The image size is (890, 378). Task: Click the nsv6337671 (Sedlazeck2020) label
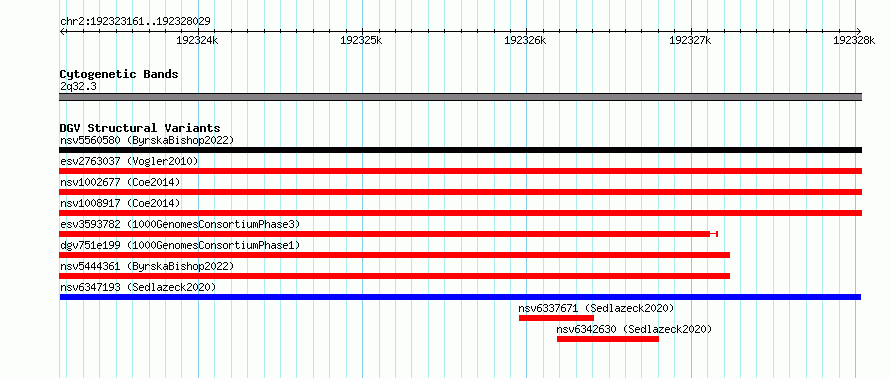tap(596, 308)
